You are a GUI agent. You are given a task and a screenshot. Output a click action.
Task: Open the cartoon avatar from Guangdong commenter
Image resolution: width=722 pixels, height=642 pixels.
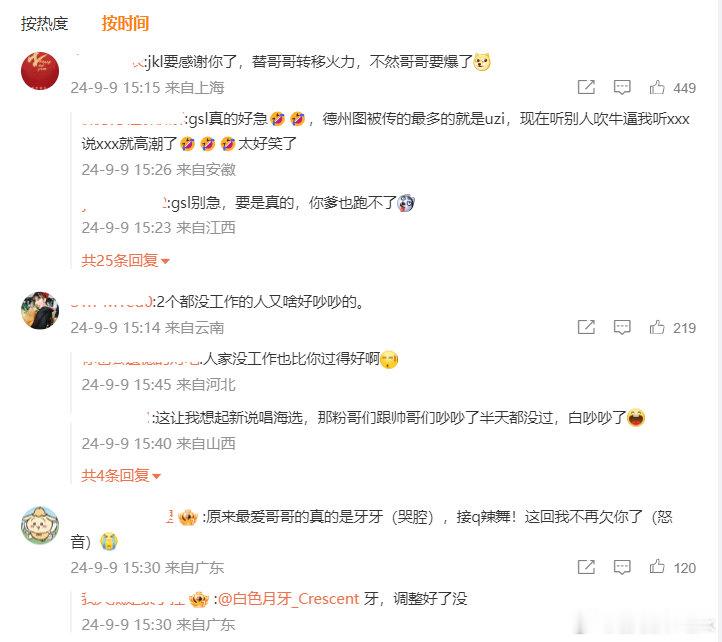coord(40,525)
